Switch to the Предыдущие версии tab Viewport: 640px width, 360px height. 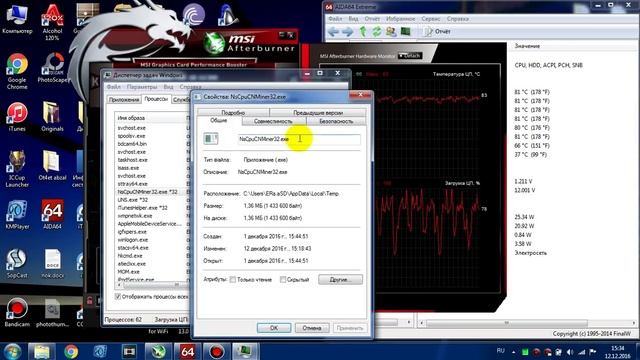tap(318, 112)
